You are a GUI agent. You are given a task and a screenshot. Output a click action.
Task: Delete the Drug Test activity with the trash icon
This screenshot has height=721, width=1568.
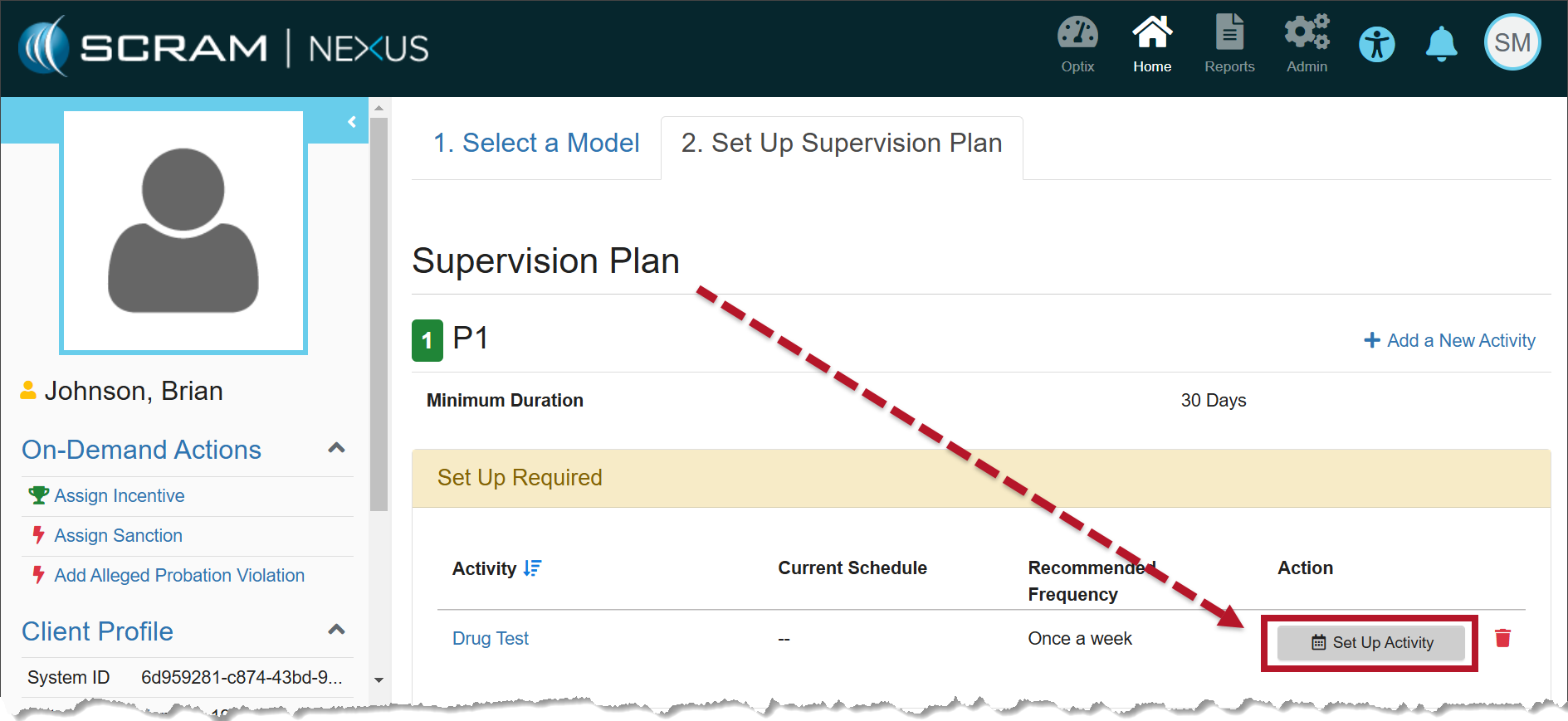1502,638
